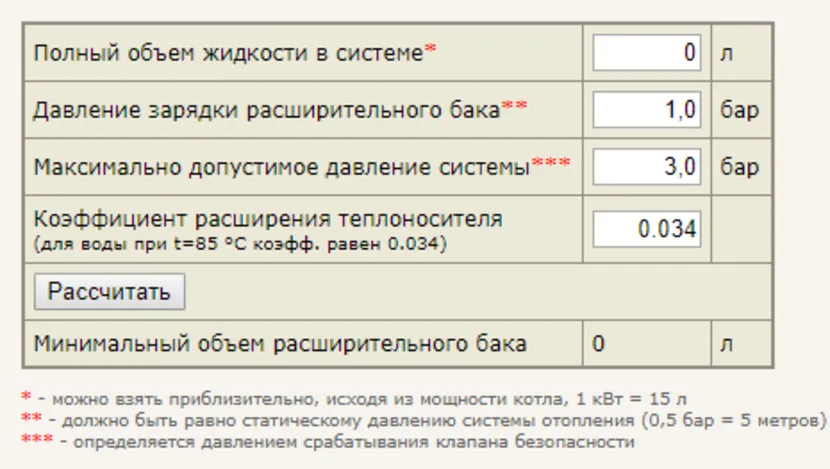This screenshot has height=469, width=830.
Task: Click the water at t=85 °C hint text
Action: [240, 243]
